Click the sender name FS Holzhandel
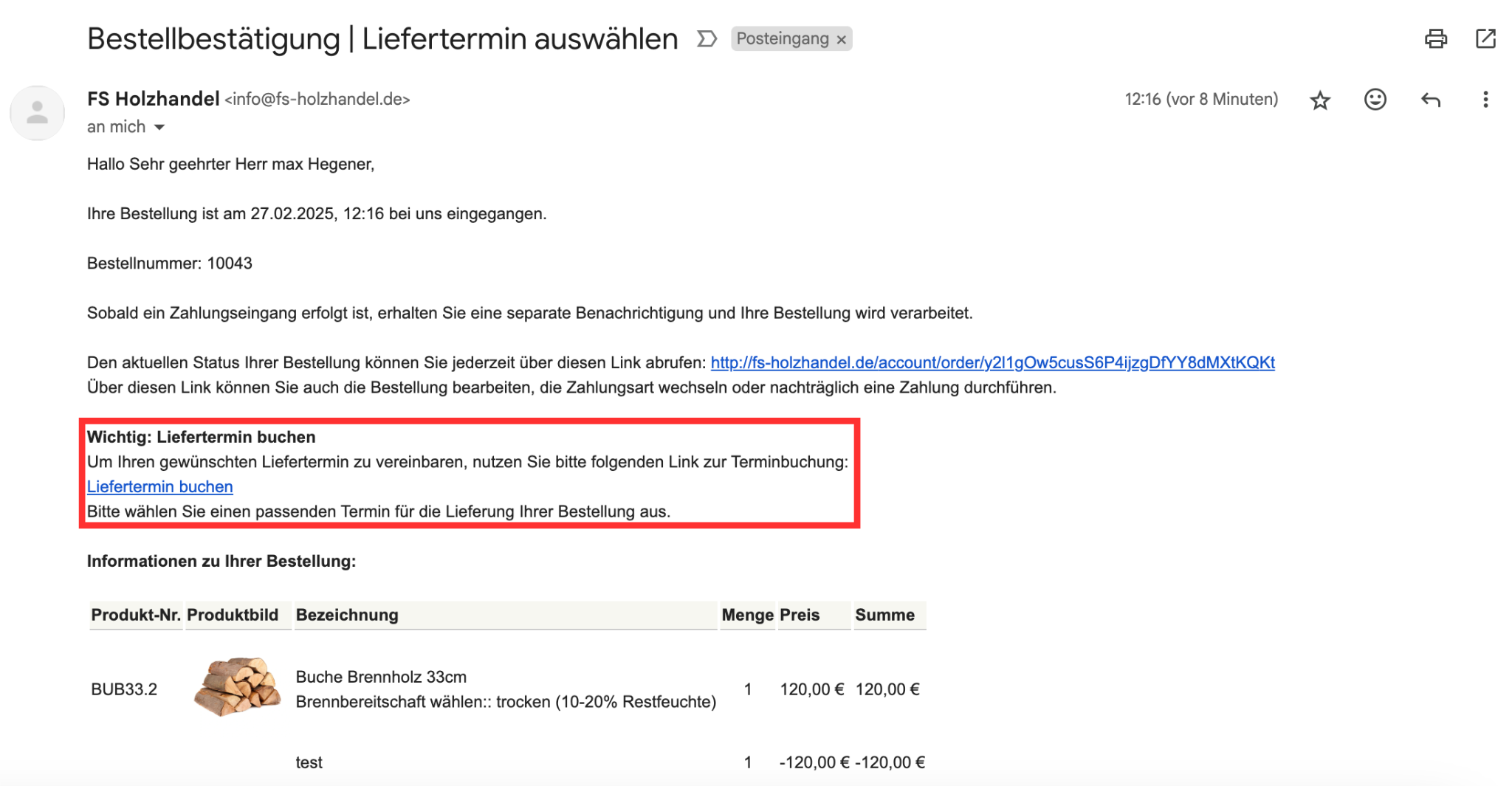 coord(153,99)
